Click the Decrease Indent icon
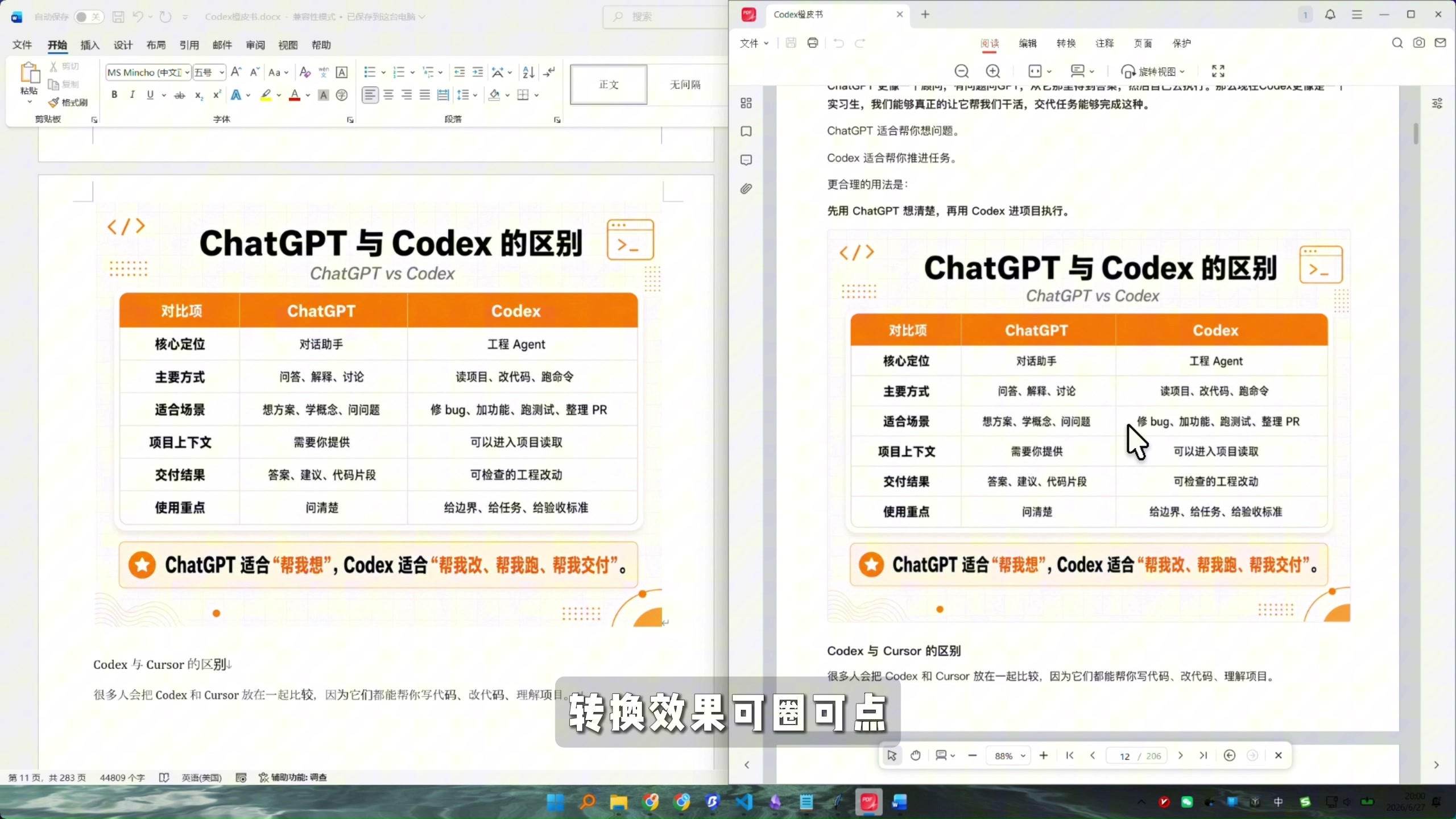The image size is (1456, 819). click(x=460, y=72)
